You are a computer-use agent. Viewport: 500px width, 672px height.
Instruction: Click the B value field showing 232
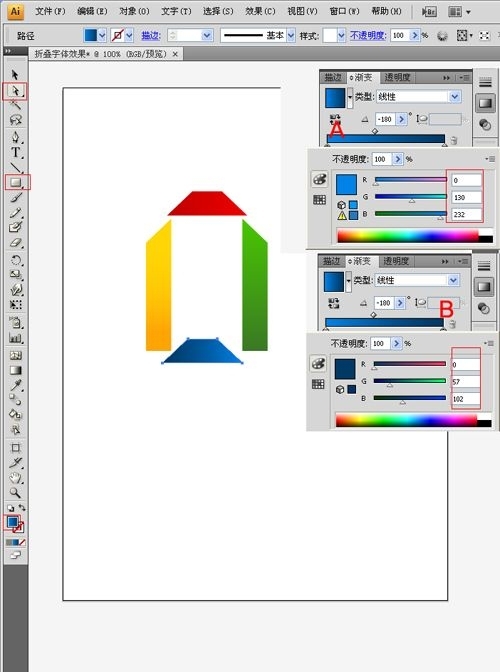point(466,214)
